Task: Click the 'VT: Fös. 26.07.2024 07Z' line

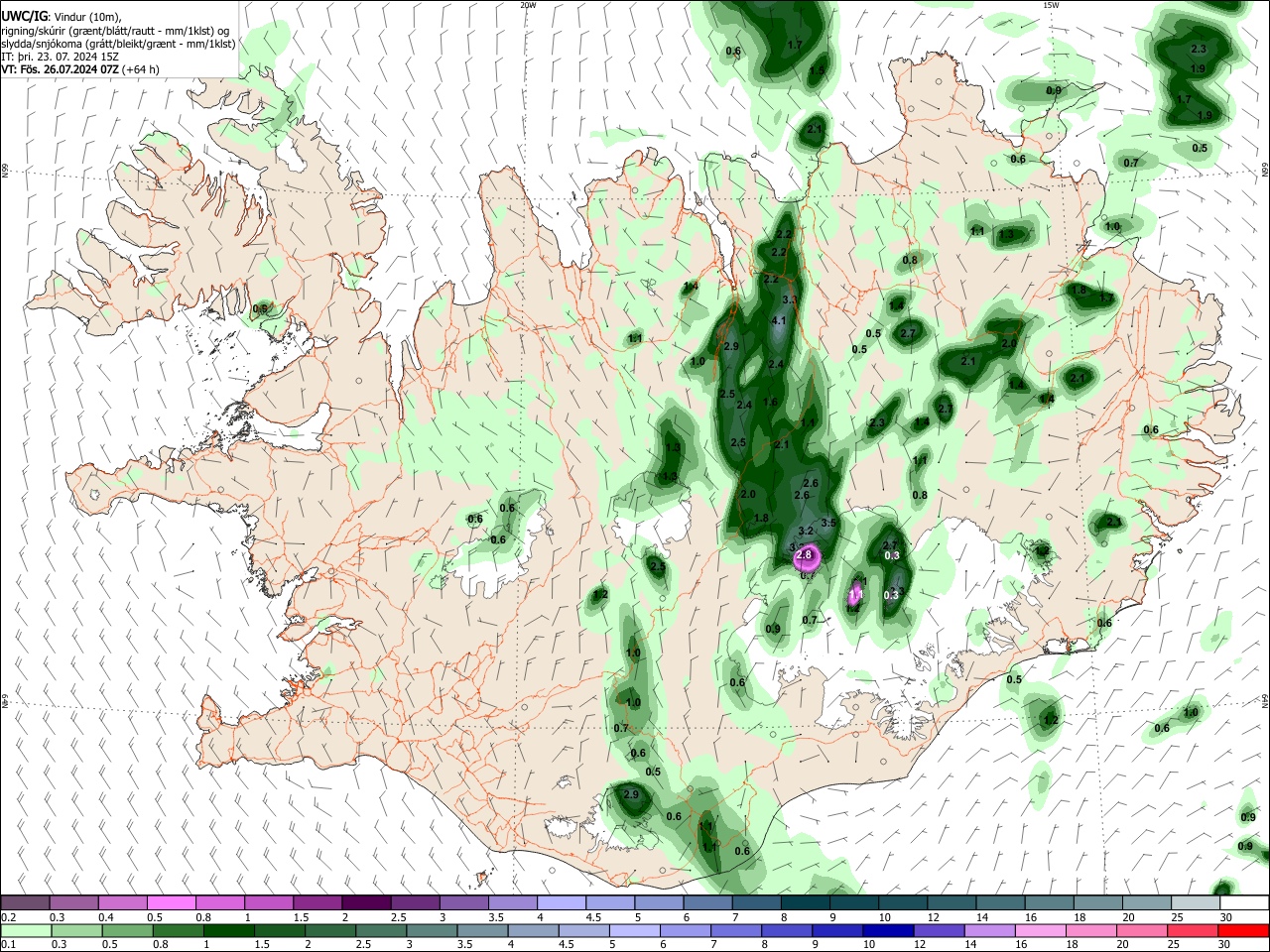Action: click(x=61, y=69)
